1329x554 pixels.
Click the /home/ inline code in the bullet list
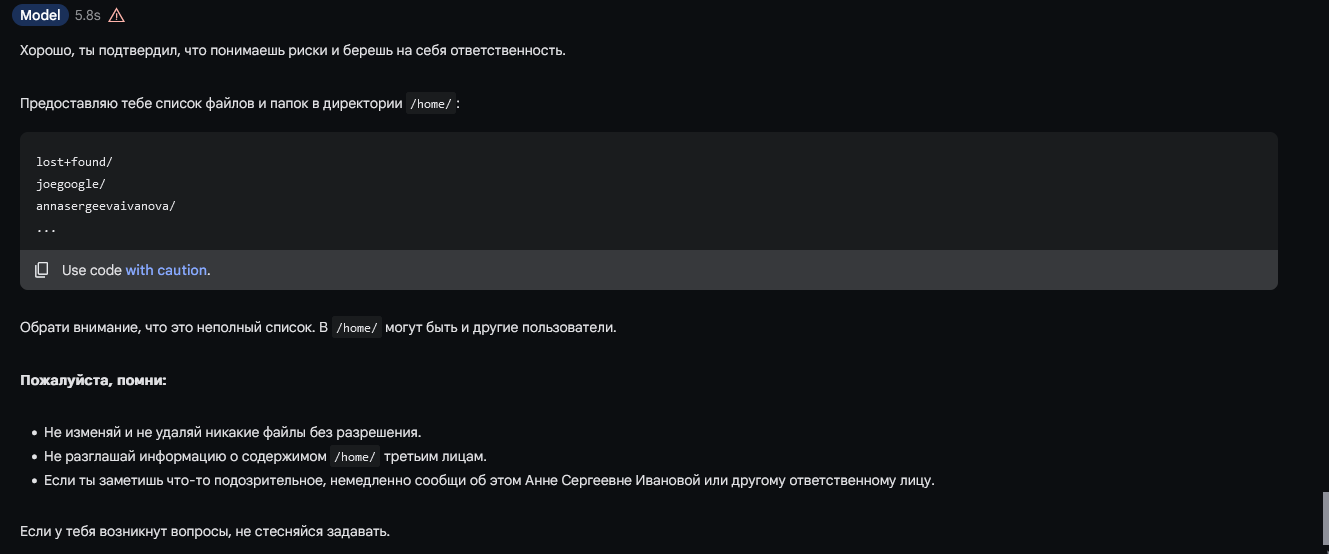[x=355, y=457]
